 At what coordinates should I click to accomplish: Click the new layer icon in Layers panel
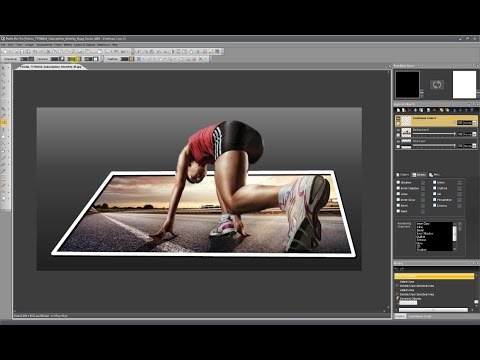pos(398,110)
